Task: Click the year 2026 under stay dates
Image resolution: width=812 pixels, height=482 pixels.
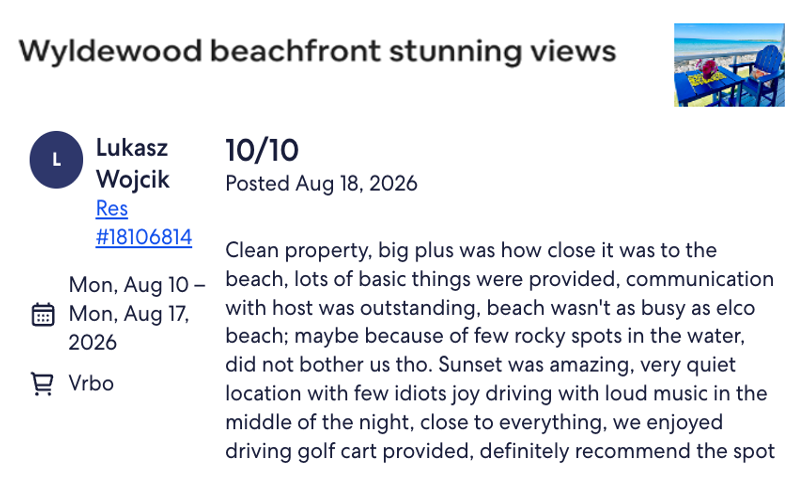Action: 93,343
